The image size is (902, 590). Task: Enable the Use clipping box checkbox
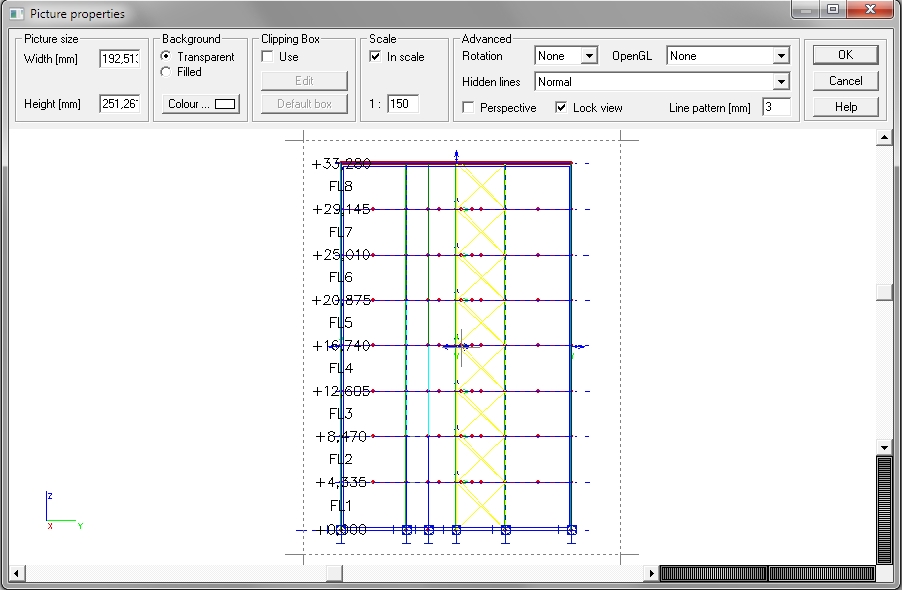[267, 57]
